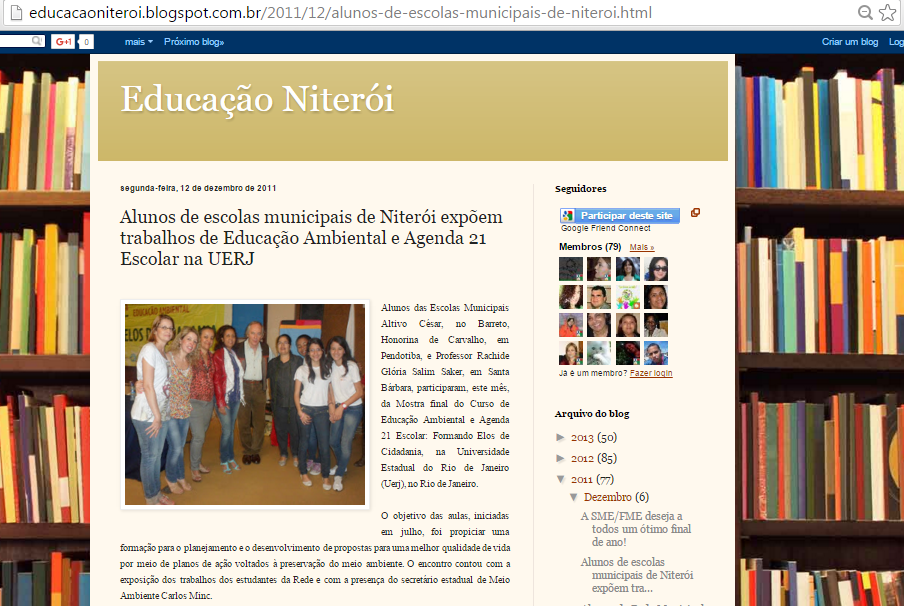The width and height of the screenshot is (904, 606).
Task: Click the Google Friend Connect logo icon
Action: [568, 216]
